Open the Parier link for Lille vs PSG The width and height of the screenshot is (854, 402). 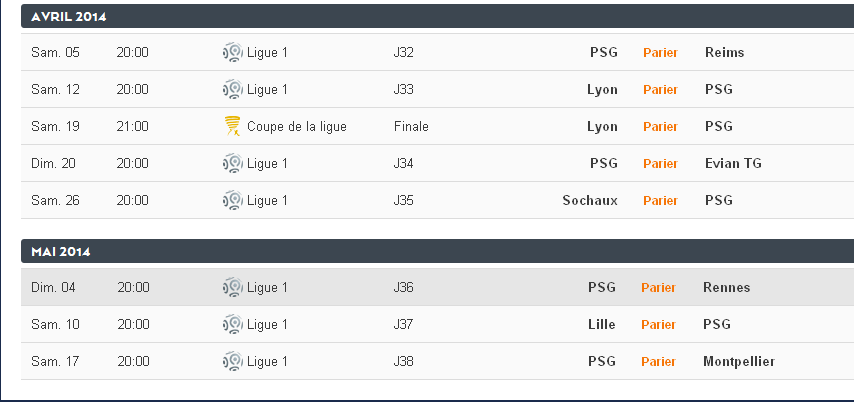coord(658,324)
